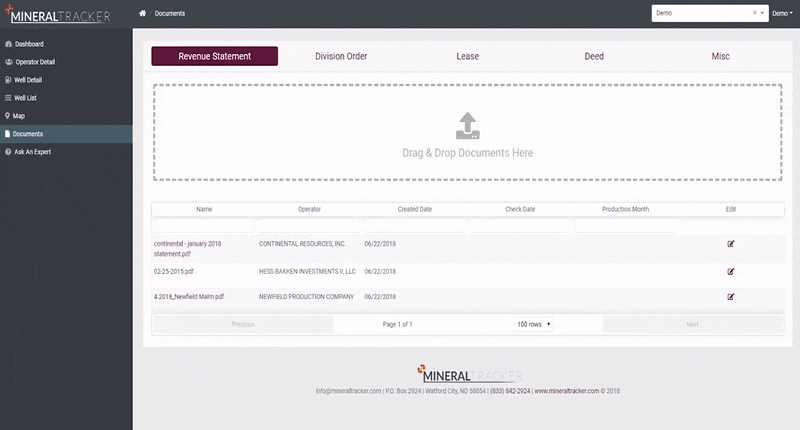800x430 pixels.
Task: Click the MineralTracker logo at top left
Action: click(57, 15)
